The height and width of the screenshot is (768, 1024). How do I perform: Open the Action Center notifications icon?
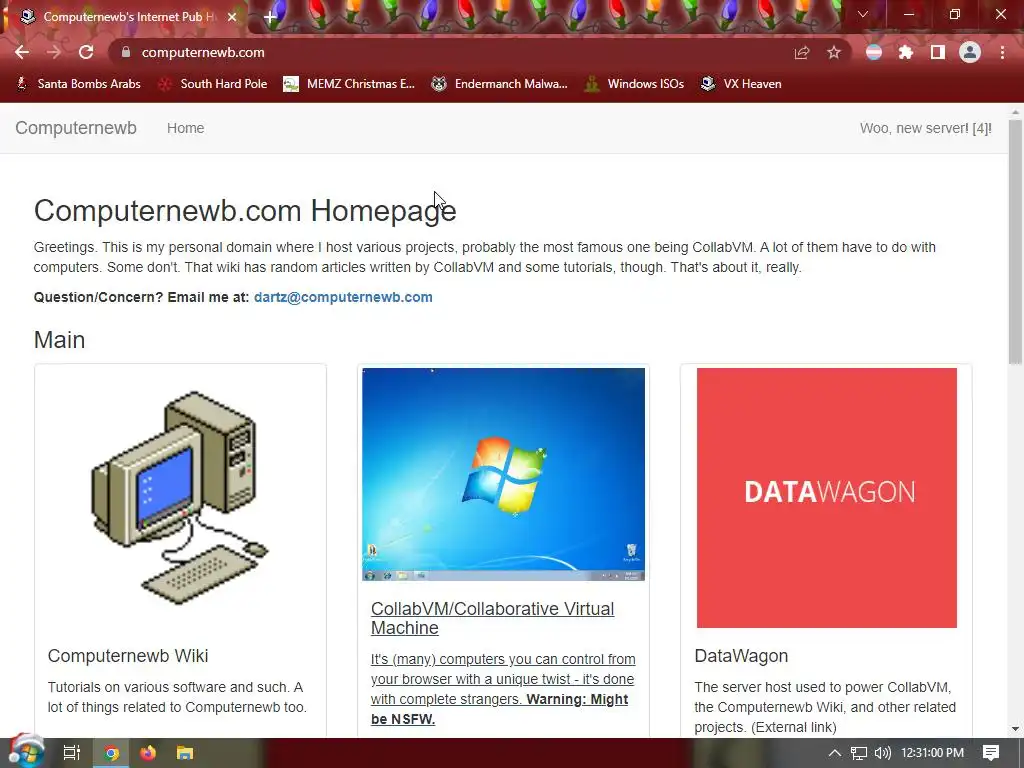[991, 753]
